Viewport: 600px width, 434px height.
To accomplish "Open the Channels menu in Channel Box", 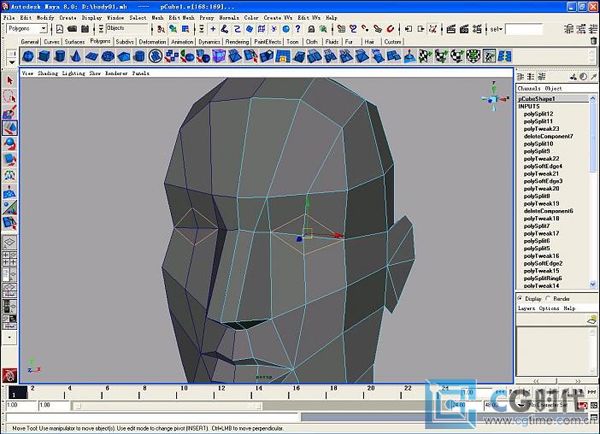I will [x=529, y=88].
